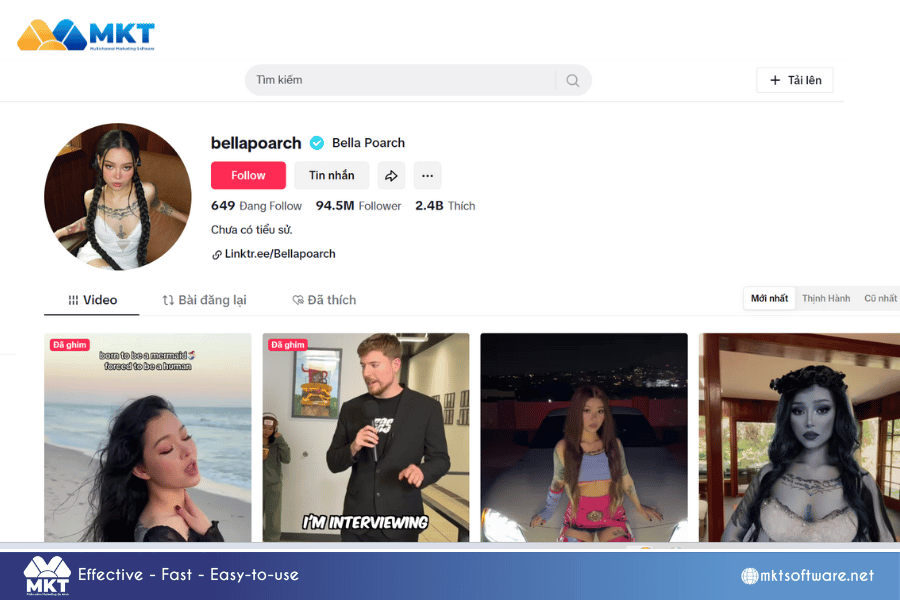
Task: Switch to the Video tab
Action: [92, 300]
